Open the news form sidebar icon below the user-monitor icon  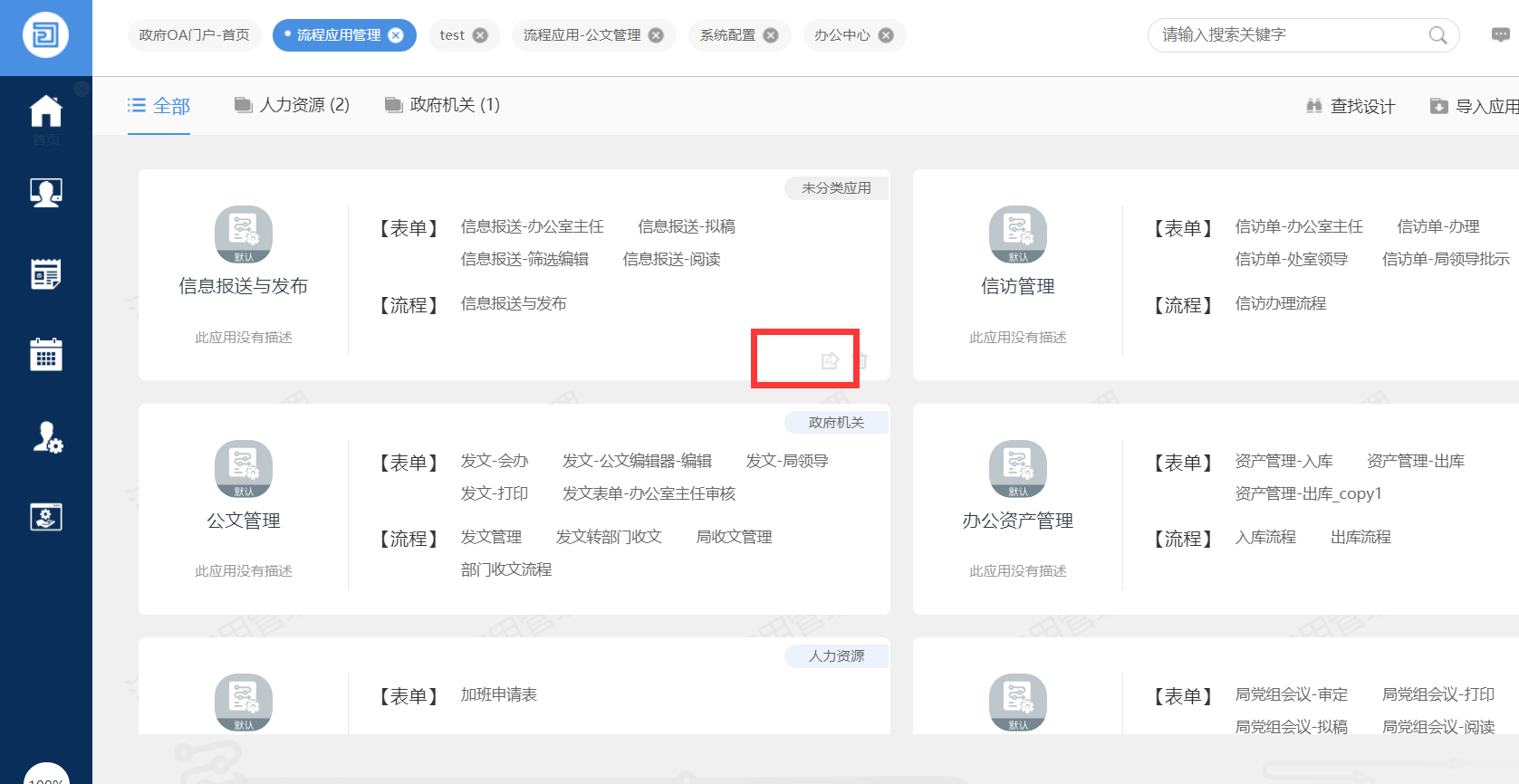46,273
